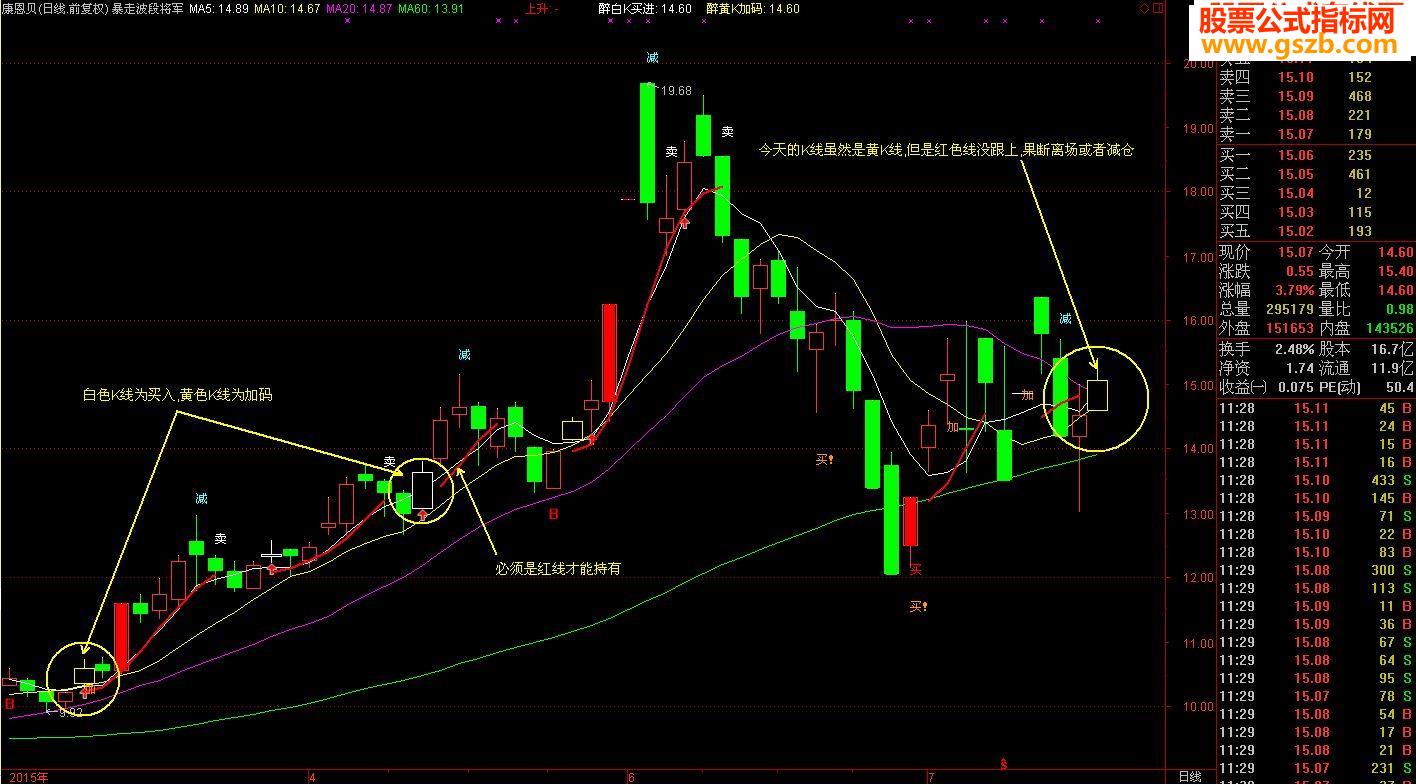Click the 减 marker above the 19.68 peak

tap(652, 58)
